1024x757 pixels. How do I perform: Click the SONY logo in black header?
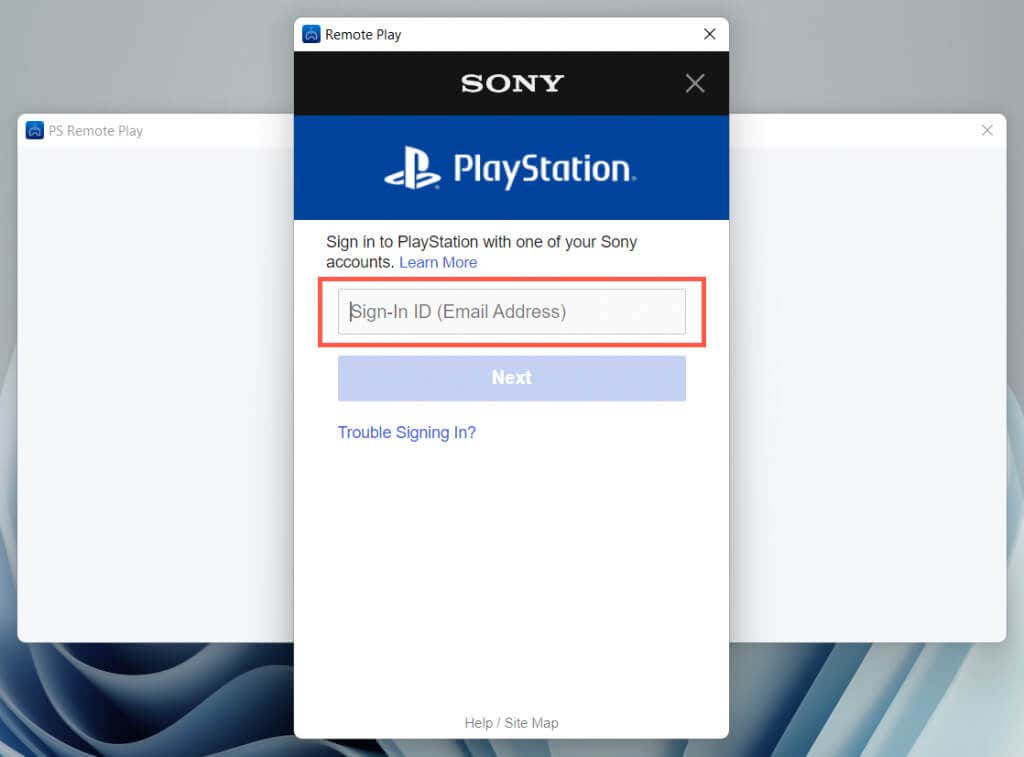point(512,83)
